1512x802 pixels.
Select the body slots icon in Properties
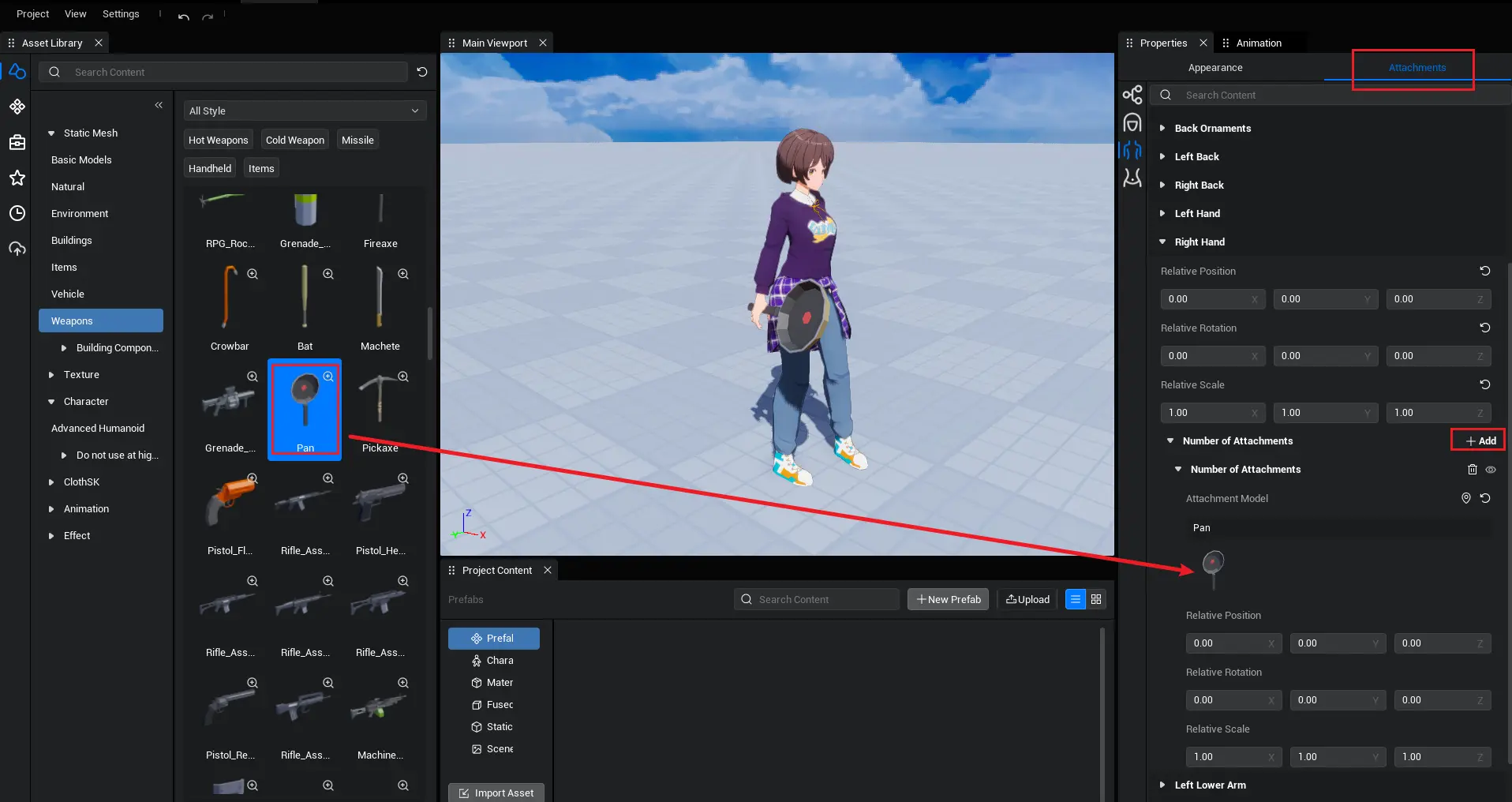[1132, 150]
